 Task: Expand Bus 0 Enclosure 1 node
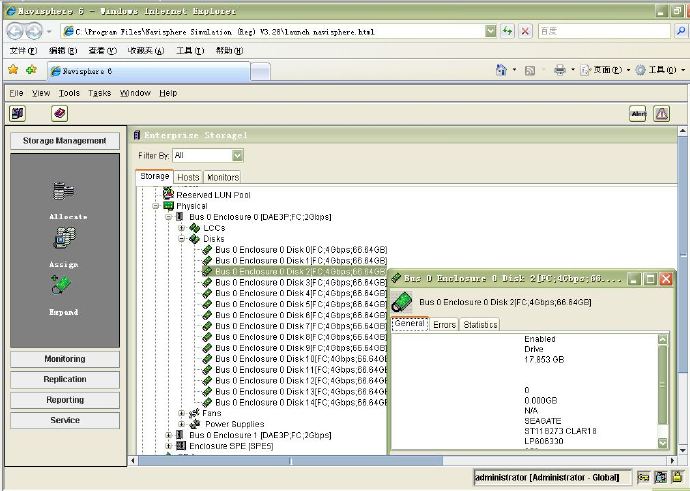pyautogui.click(x=168, y=435)
